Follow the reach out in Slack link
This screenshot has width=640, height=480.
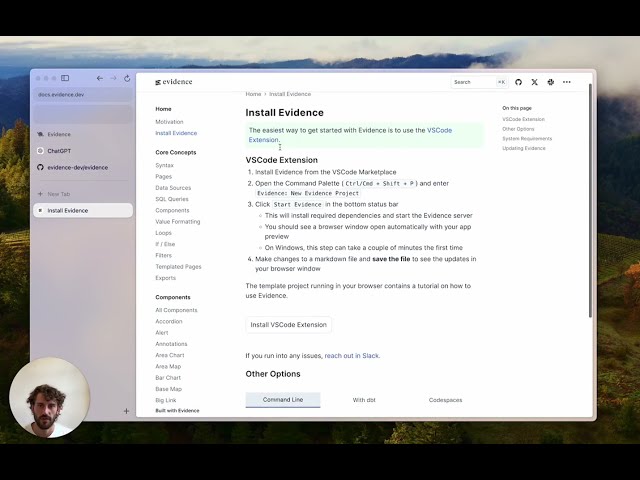coord(351,356)
